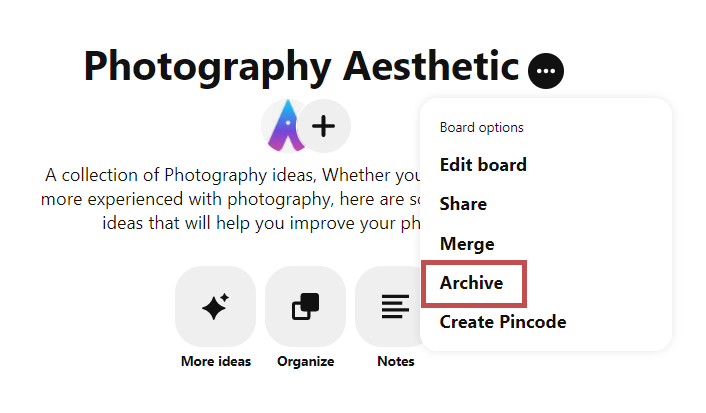Click the More ideas sparkle icon
The height and width of the screenshot is (413, 706).
coord(215,306)
